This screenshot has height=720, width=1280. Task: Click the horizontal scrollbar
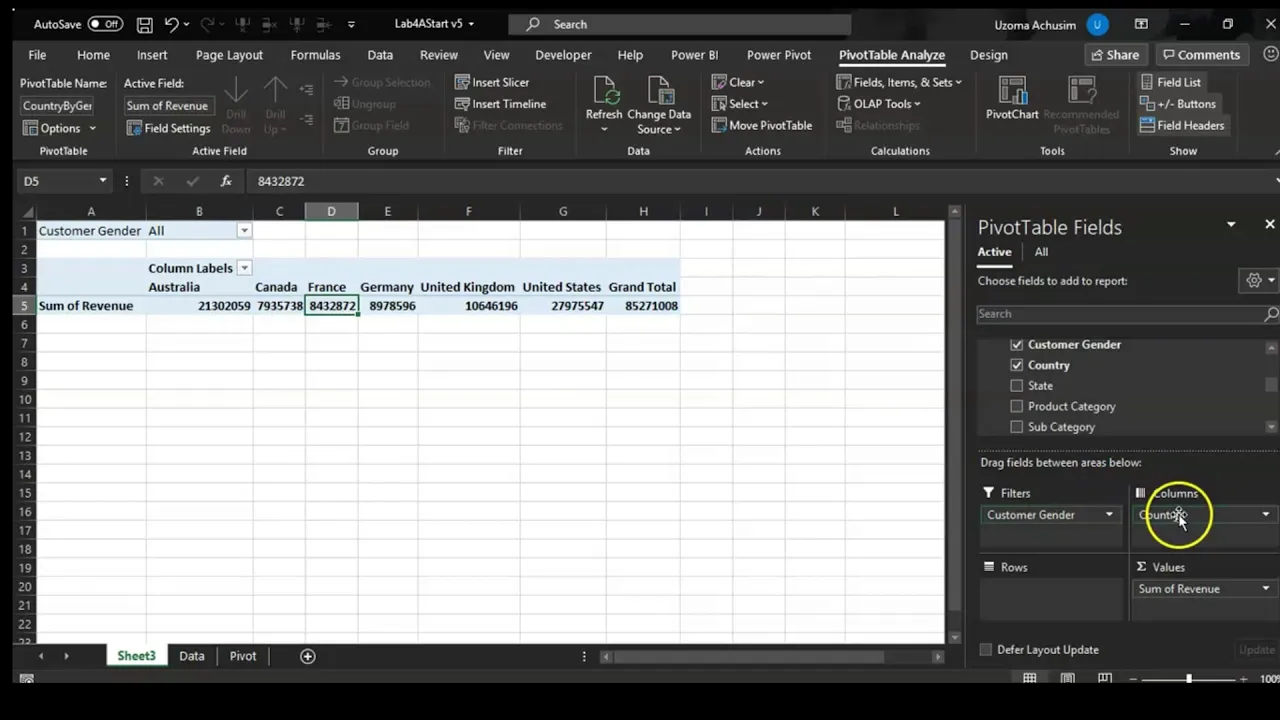750,657
